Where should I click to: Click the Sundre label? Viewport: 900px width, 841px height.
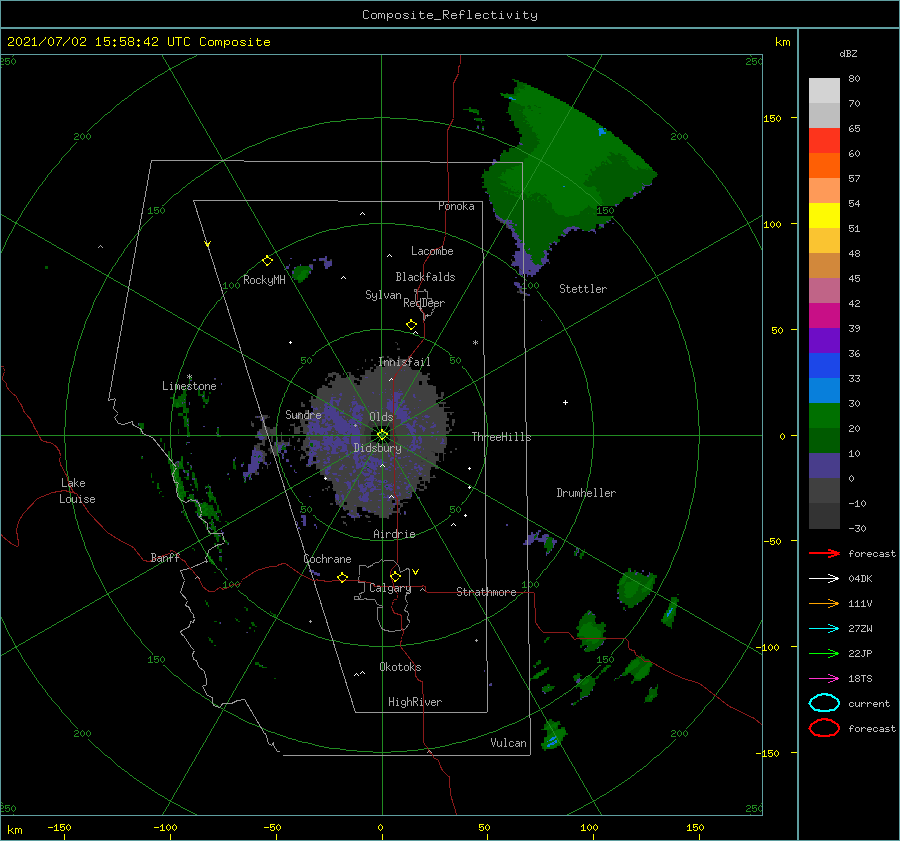tap(303, 415)
